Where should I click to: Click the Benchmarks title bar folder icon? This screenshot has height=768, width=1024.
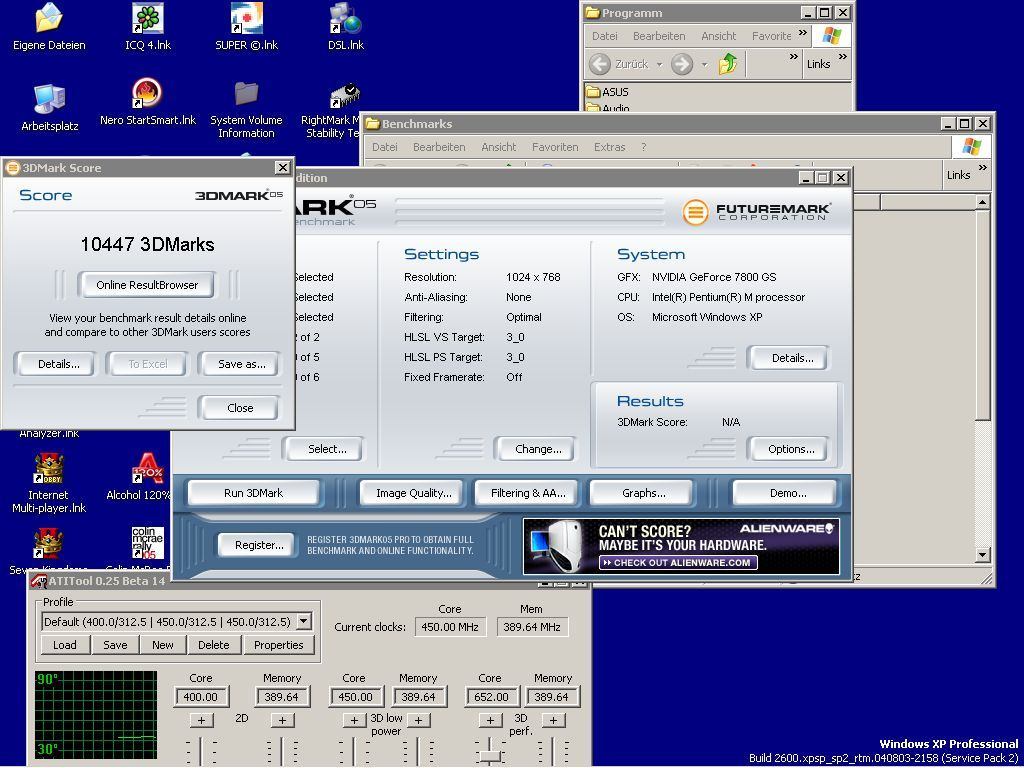coord(373,123)
